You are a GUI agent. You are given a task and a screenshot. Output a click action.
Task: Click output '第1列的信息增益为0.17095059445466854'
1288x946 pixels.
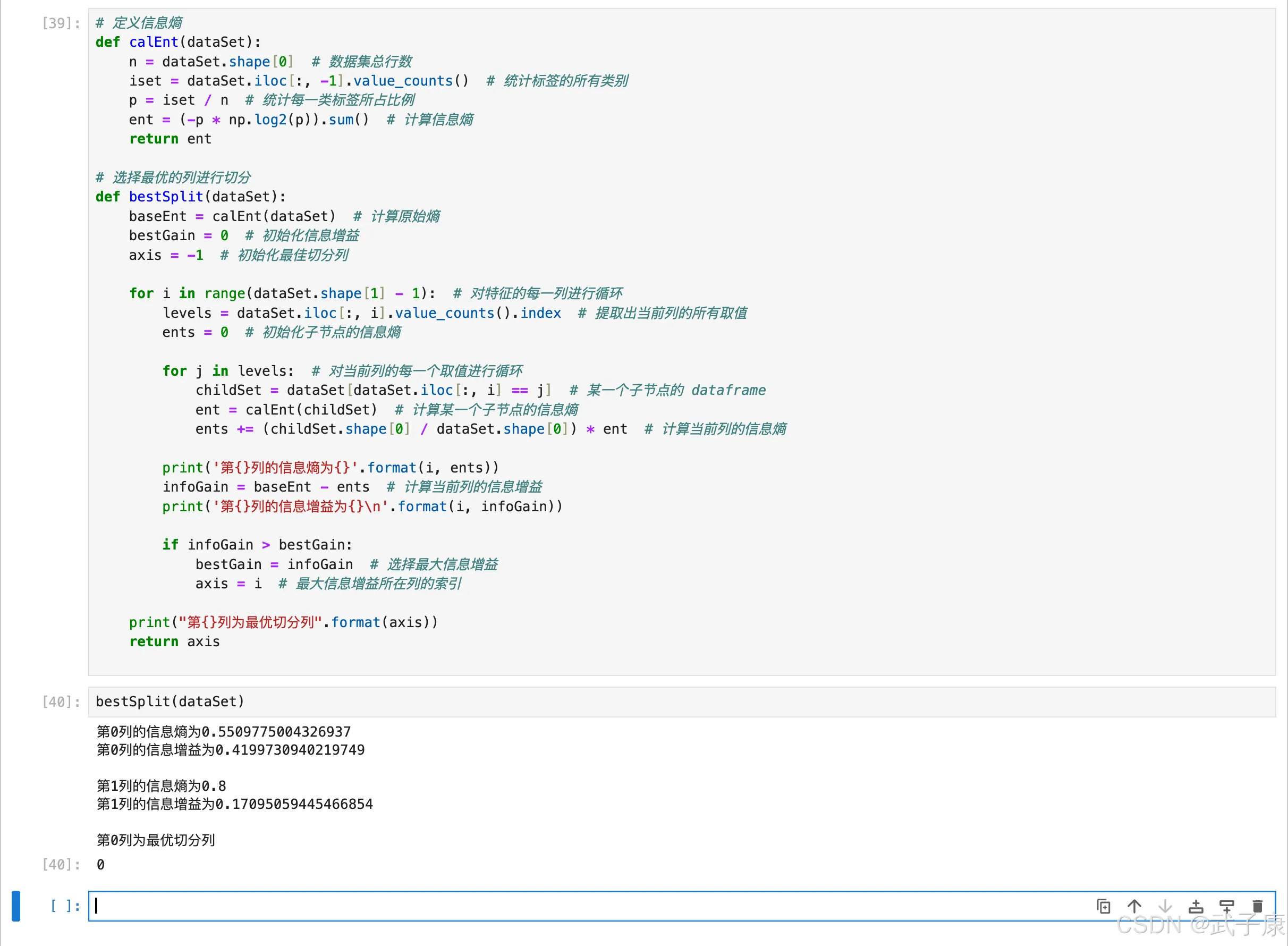click(x=235, y=804)
